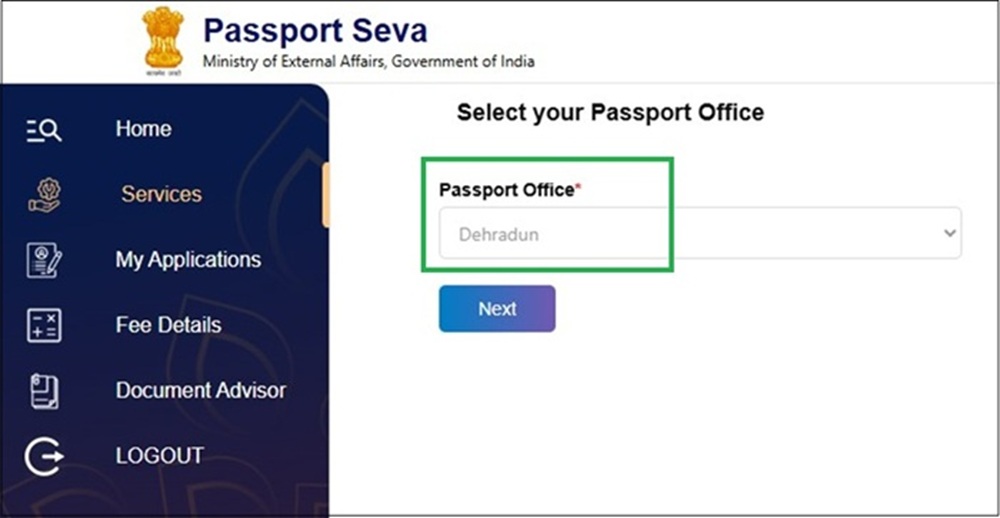Screen dimensions: 1000x518
Task: Select the Services menu item
Action: 161,194
